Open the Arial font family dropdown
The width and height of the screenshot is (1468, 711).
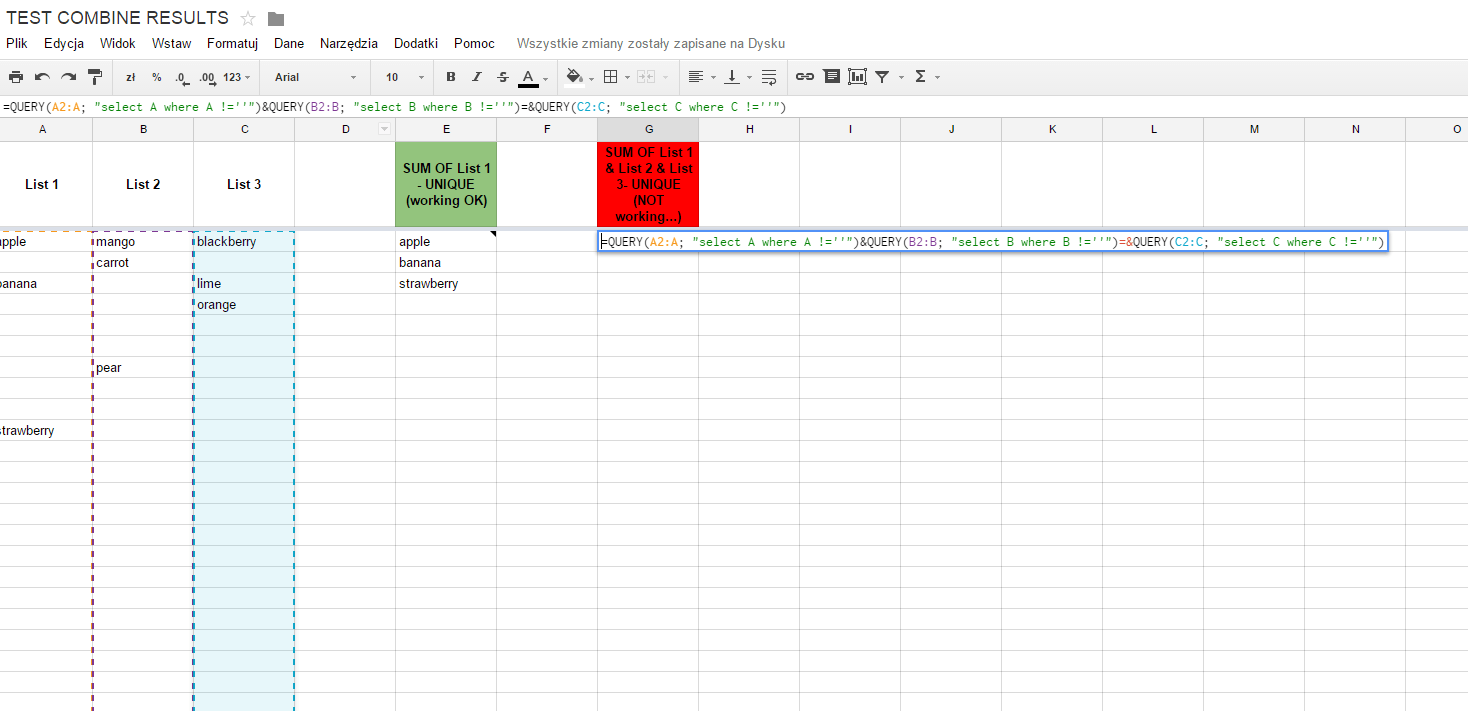click(315, 77)
